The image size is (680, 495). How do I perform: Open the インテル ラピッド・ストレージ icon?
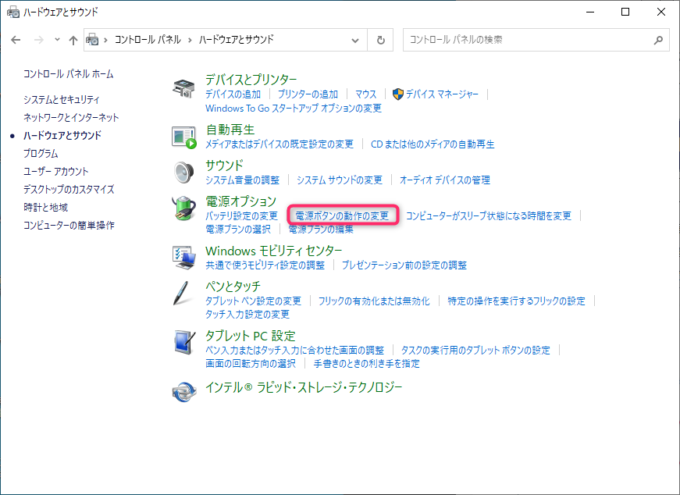184,392
